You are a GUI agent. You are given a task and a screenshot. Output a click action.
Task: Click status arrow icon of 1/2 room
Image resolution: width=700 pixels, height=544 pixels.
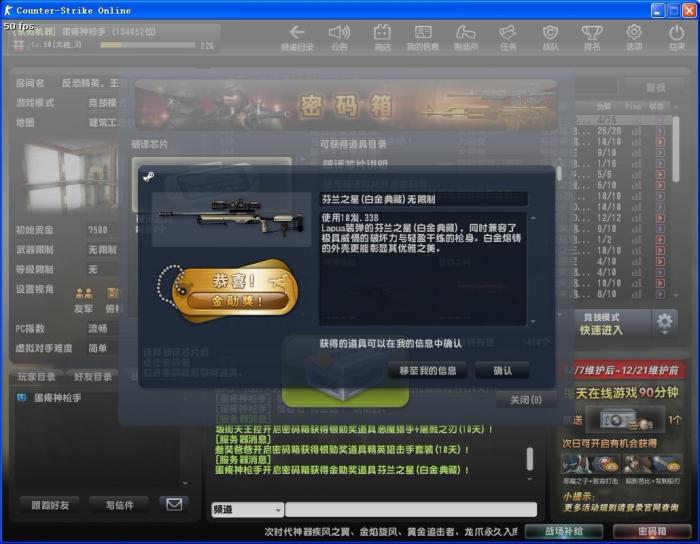[x=660, y=240]
